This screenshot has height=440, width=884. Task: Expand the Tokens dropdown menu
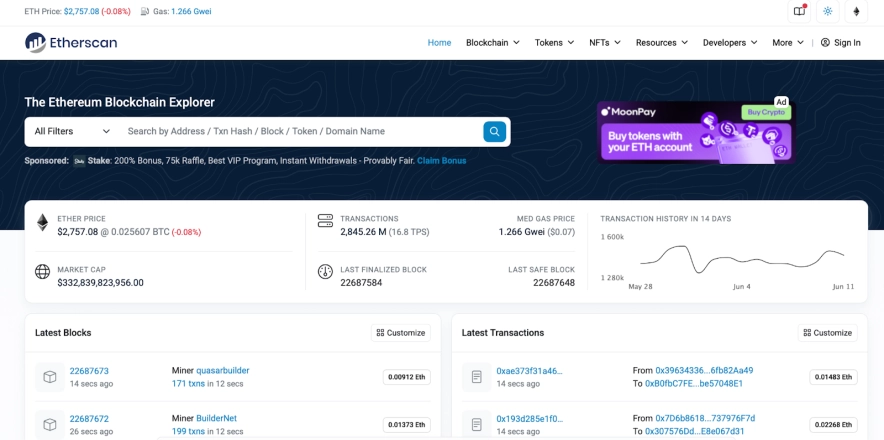(554, 43)
